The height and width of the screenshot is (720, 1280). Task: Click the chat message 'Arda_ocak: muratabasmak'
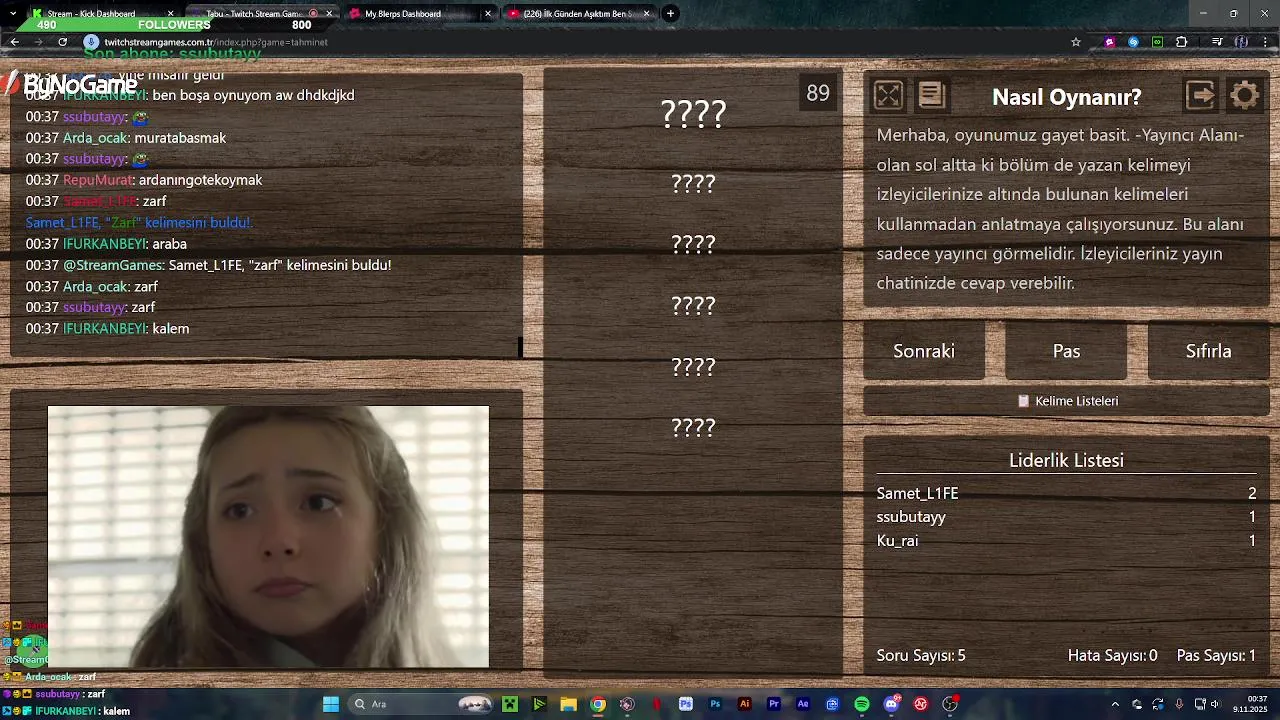pyautogui.click(x=126, y=138)
